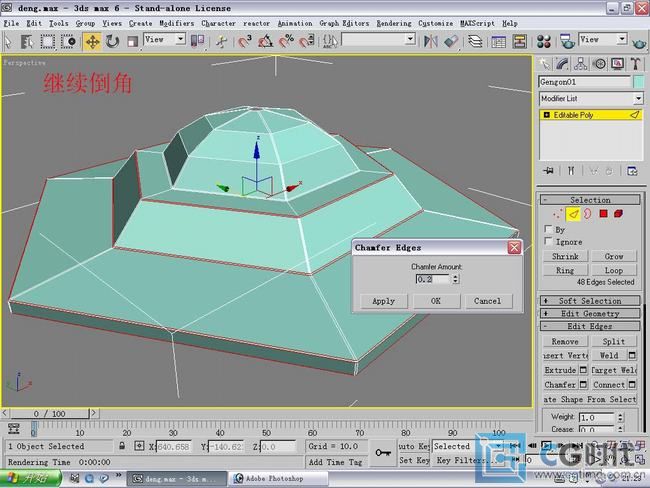
Task: Switch to the Create panel tab
Action: 544,64
